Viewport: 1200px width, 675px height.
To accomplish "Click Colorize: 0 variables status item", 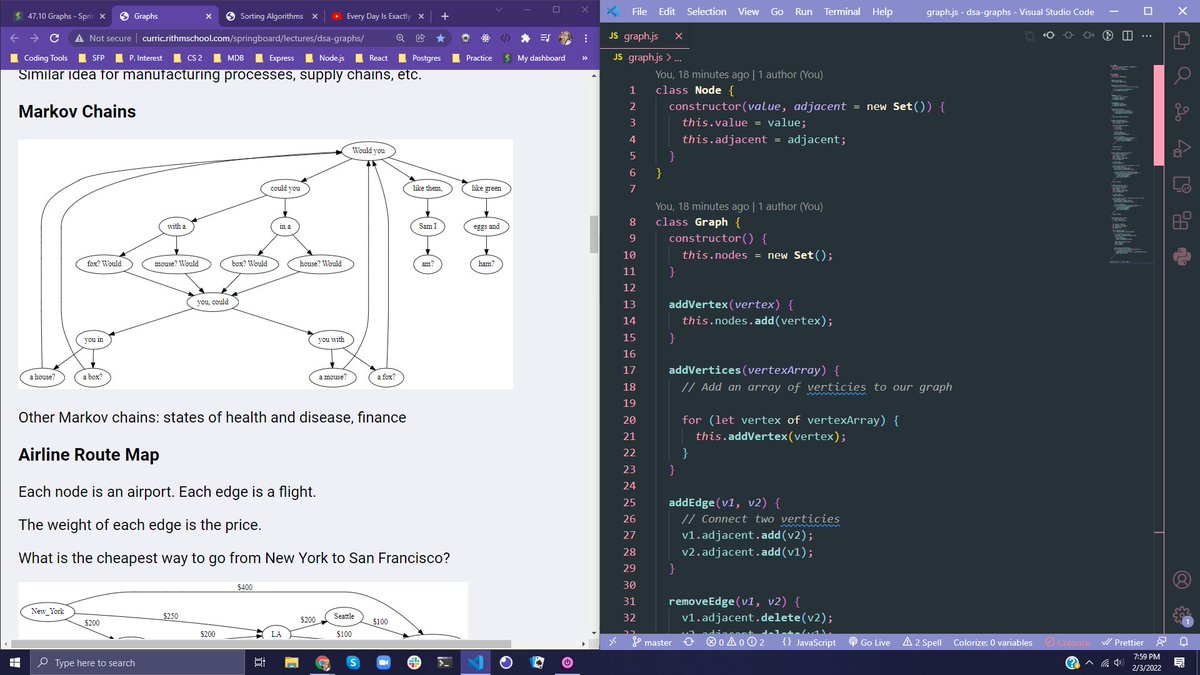I will coord(993,642).
